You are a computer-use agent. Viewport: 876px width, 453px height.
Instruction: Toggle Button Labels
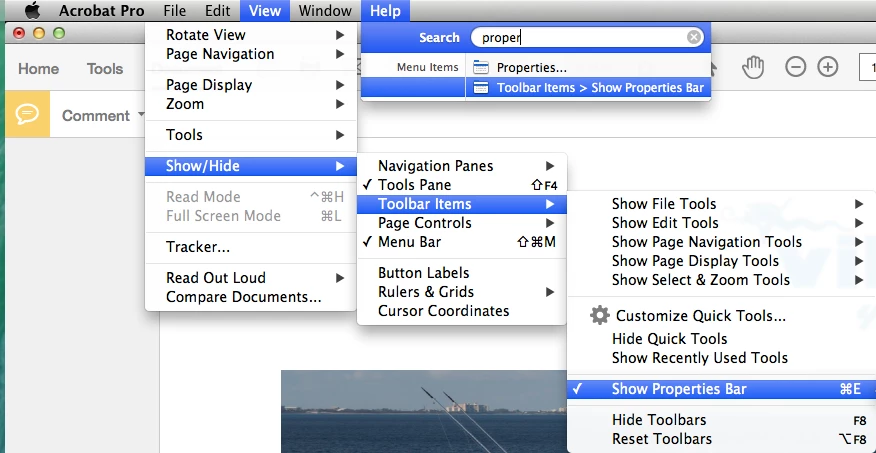[462, 273]
